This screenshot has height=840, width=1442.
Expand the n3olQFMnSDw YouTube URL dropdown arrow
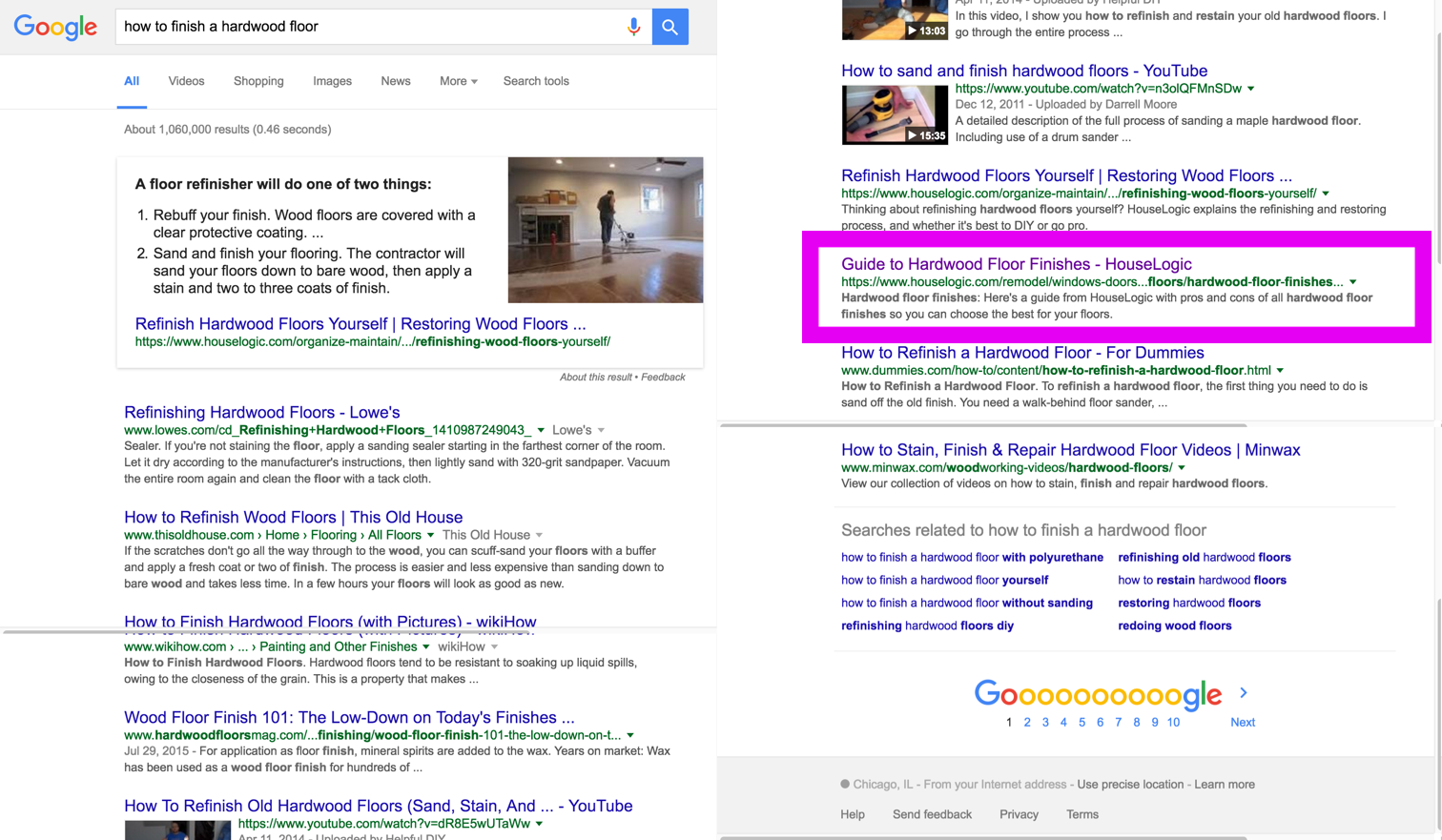point(1251,89)
